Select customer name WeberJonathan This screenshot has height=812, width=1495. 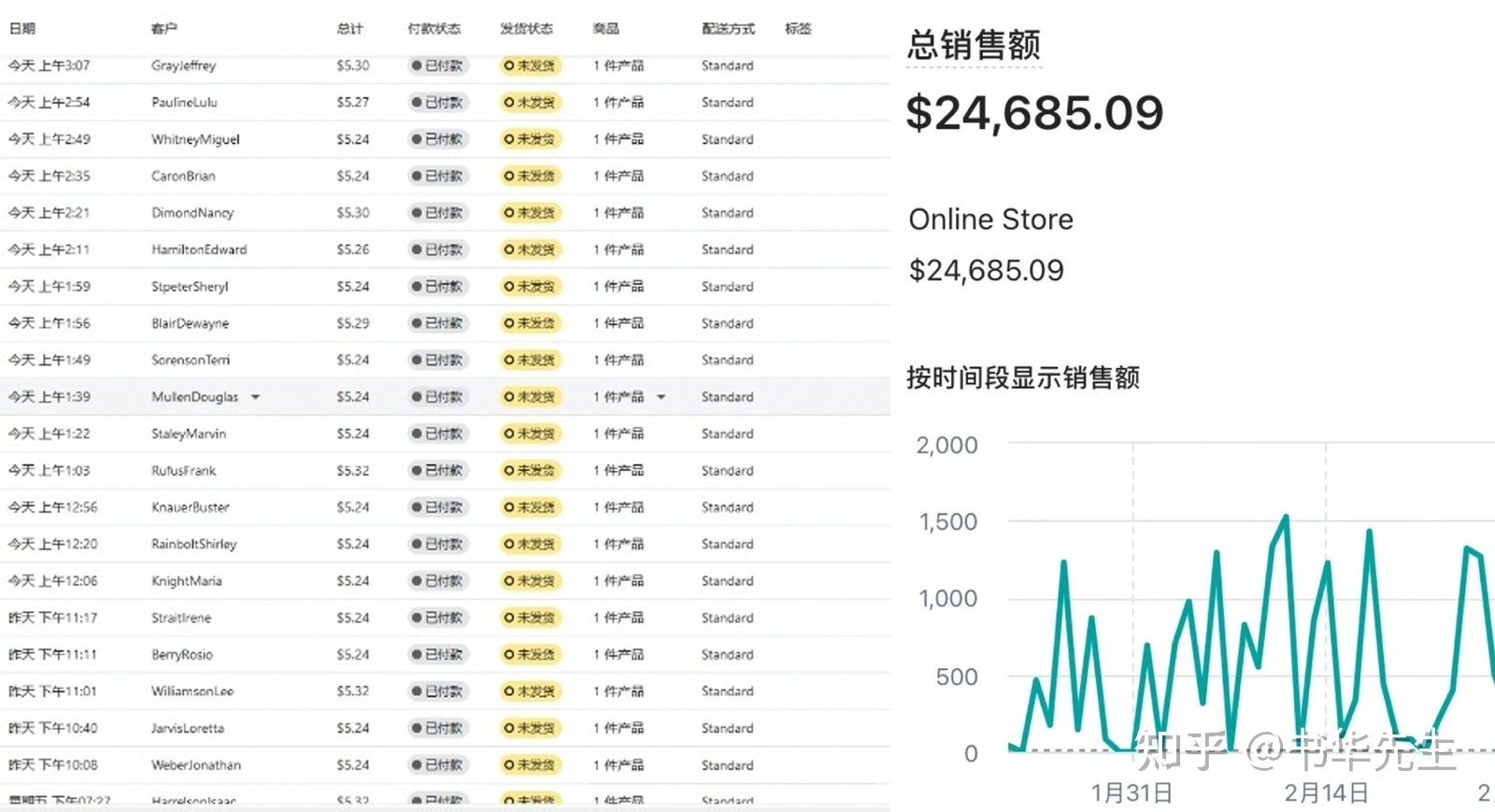[196, 765]
